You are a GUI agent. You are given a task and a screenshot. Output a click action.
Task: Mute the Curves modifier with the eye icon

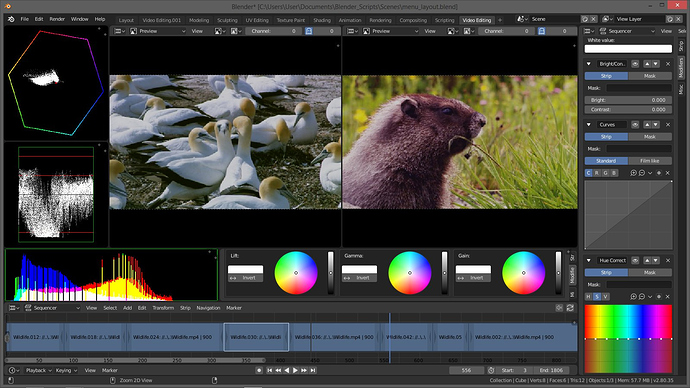coord(635,124)
